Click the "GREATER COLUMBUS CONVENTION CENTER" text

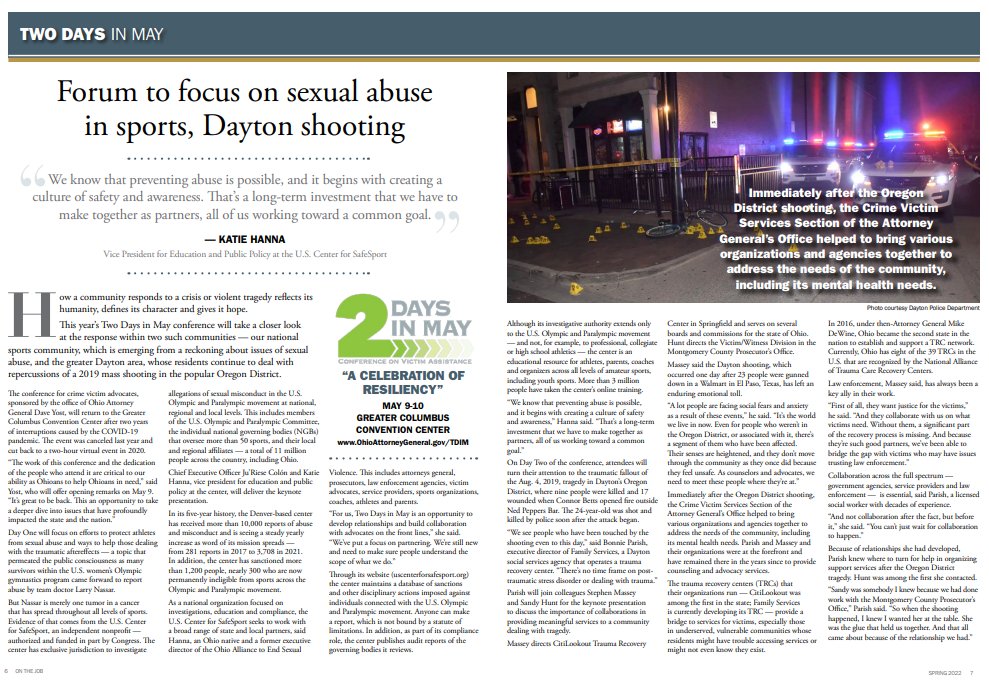(x=403, y=424)
